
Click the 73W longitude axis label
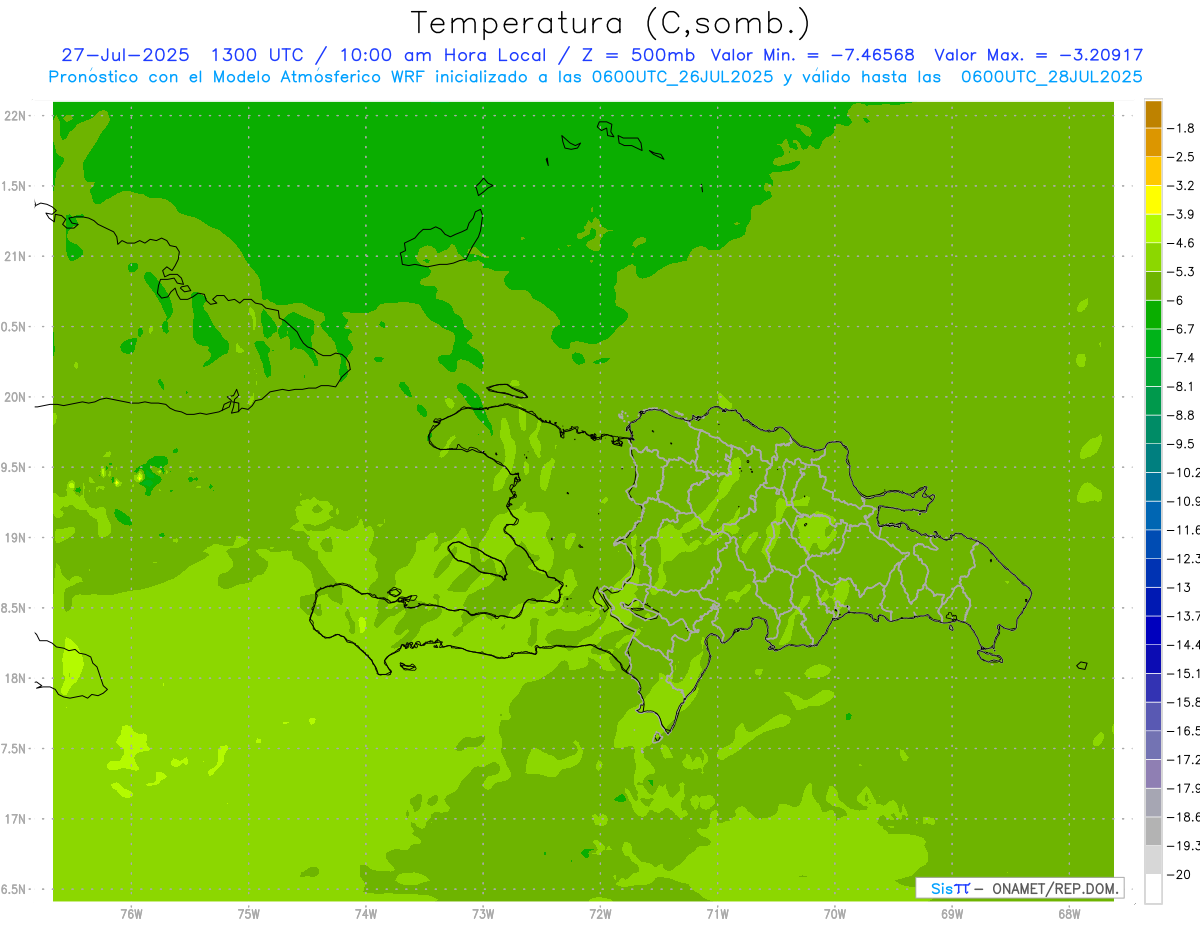483,914
